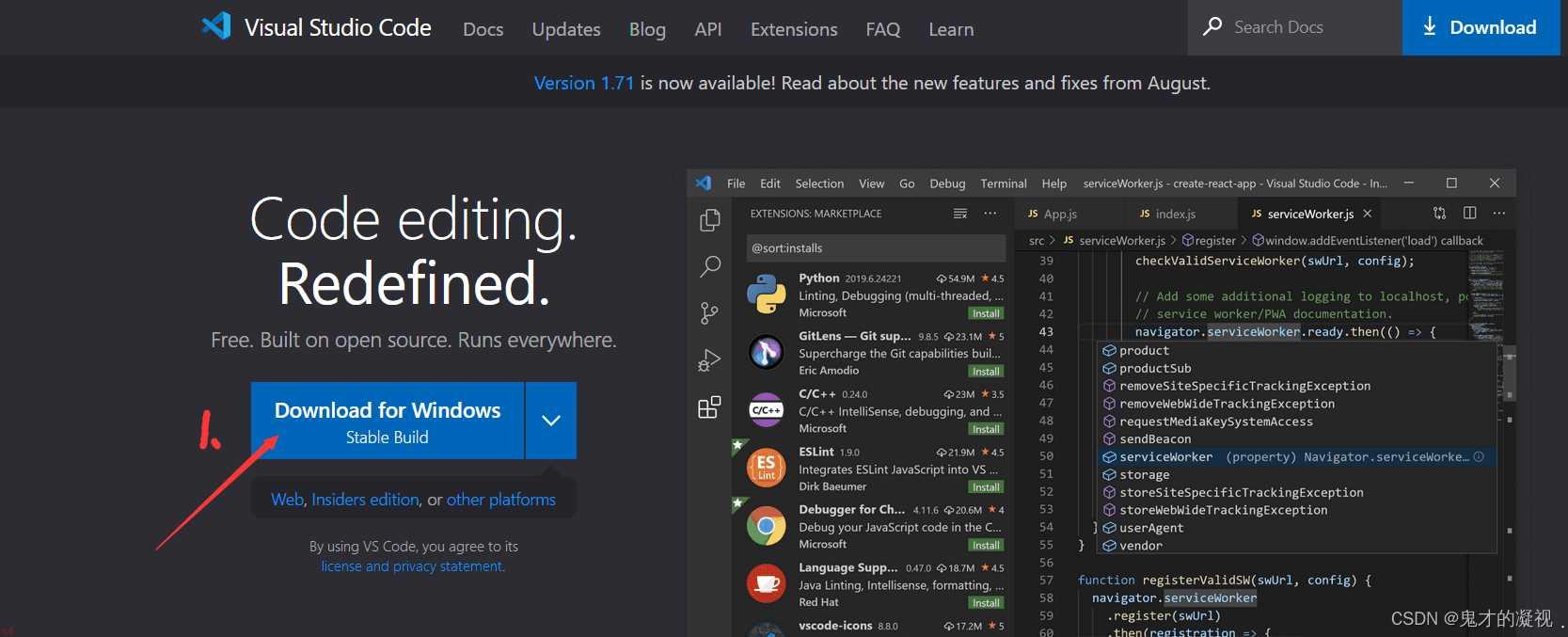Image resolution: width=1568 pixels, height=637 pixels.
Task: Open the Help menu in editor
Action: pos(1054,183)
